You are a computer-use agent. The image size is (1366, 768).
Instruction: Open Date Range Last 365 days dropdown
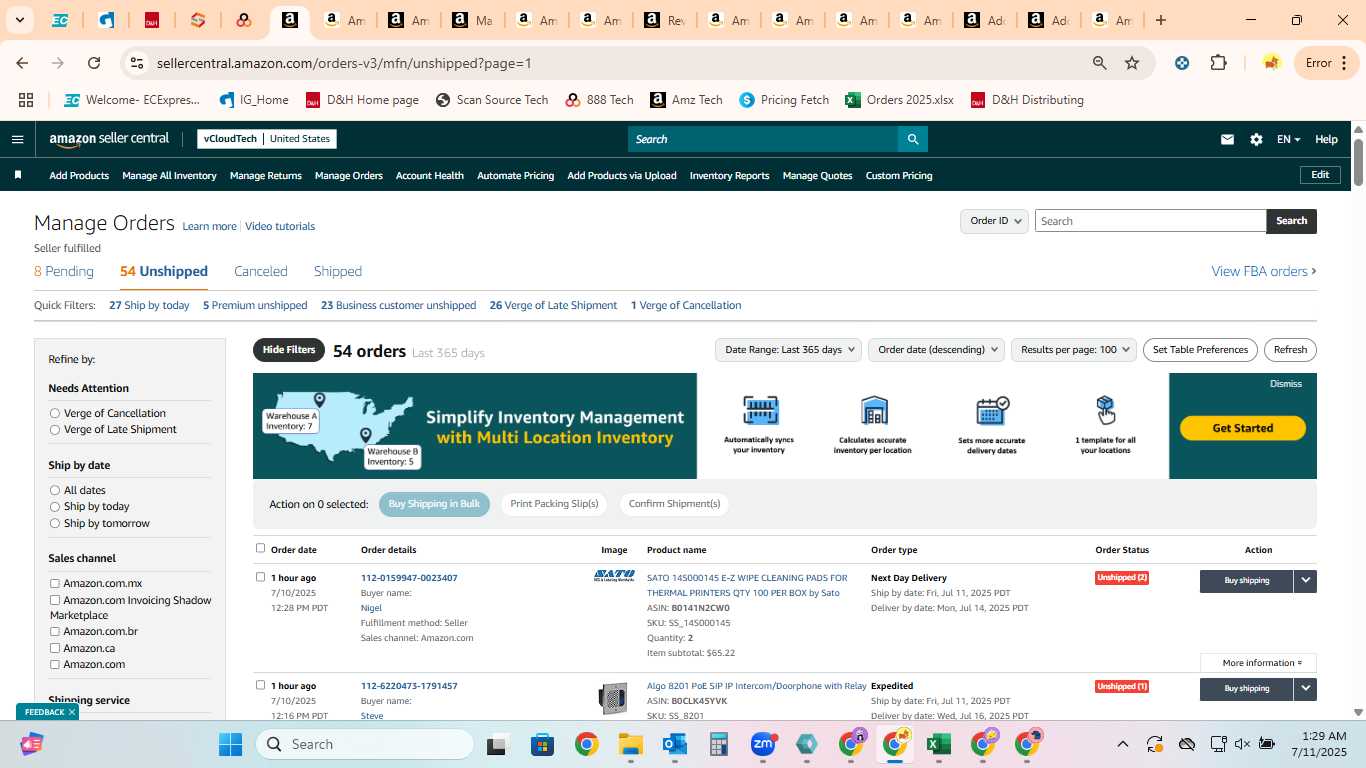click(789, 350)
